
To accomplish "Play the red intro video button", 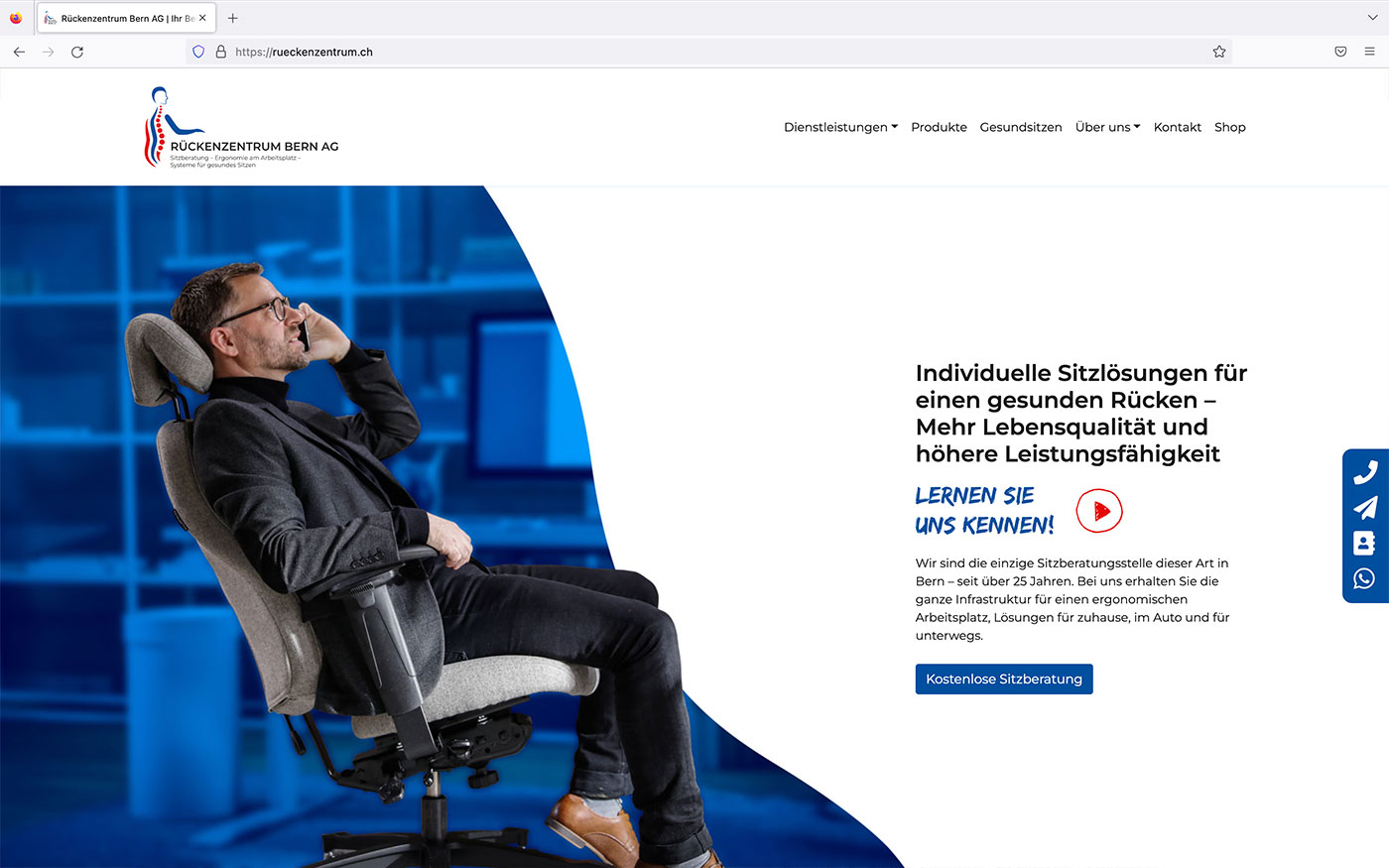I will (1099, 511).
